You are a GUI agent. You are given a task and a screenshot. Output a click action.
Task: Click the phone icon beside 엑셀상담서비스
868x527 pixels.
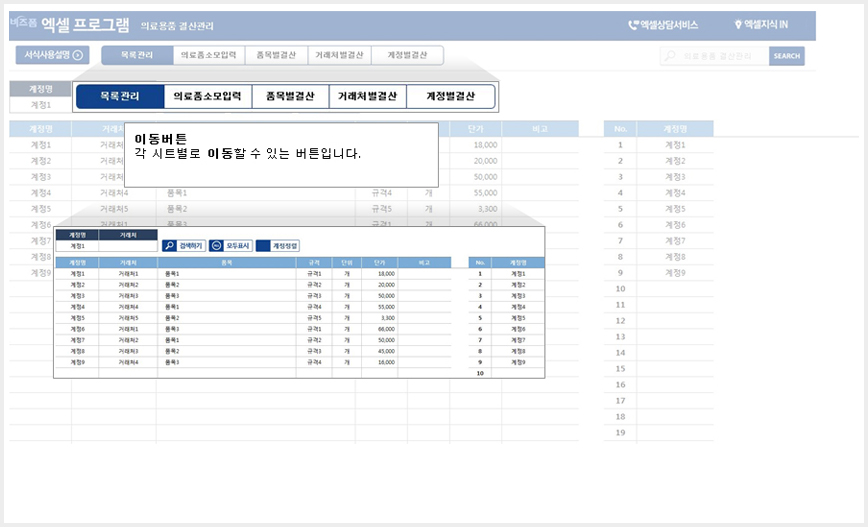[x=633, y=25]
